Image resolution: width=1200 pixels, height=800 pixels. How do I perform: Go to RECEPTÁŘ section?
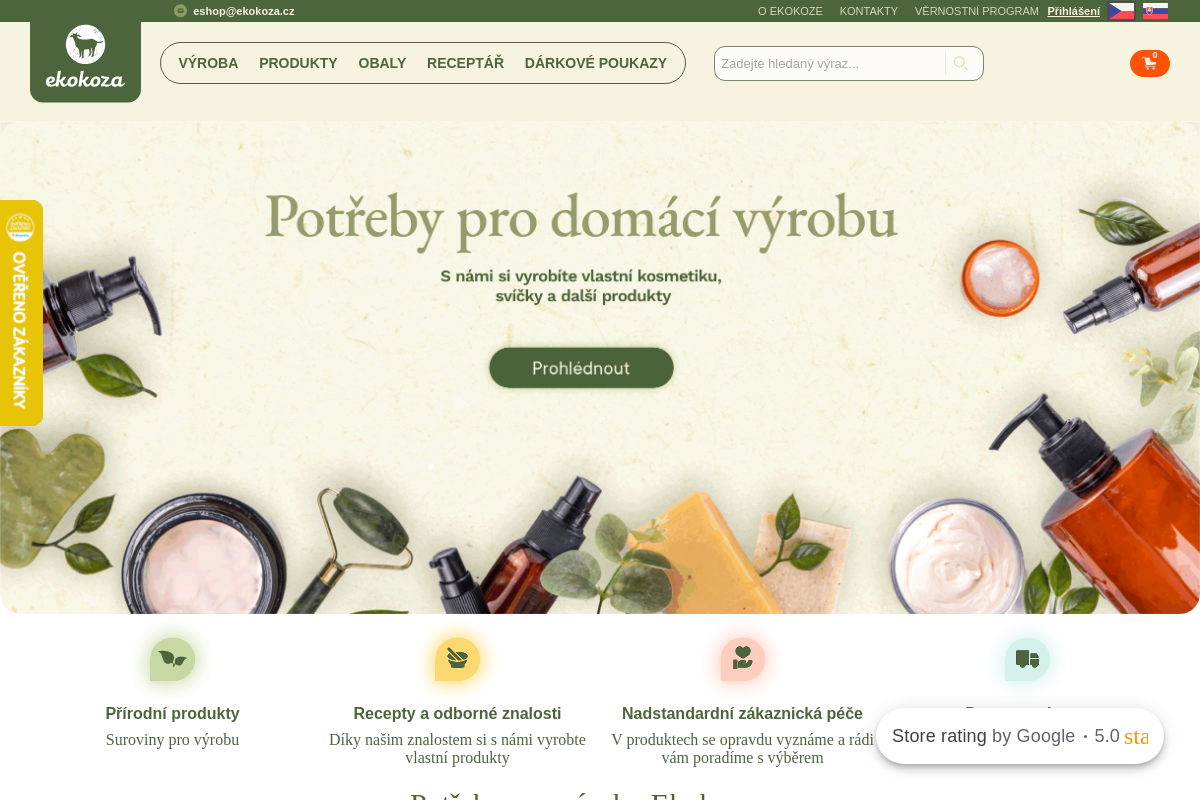(465, 63)
